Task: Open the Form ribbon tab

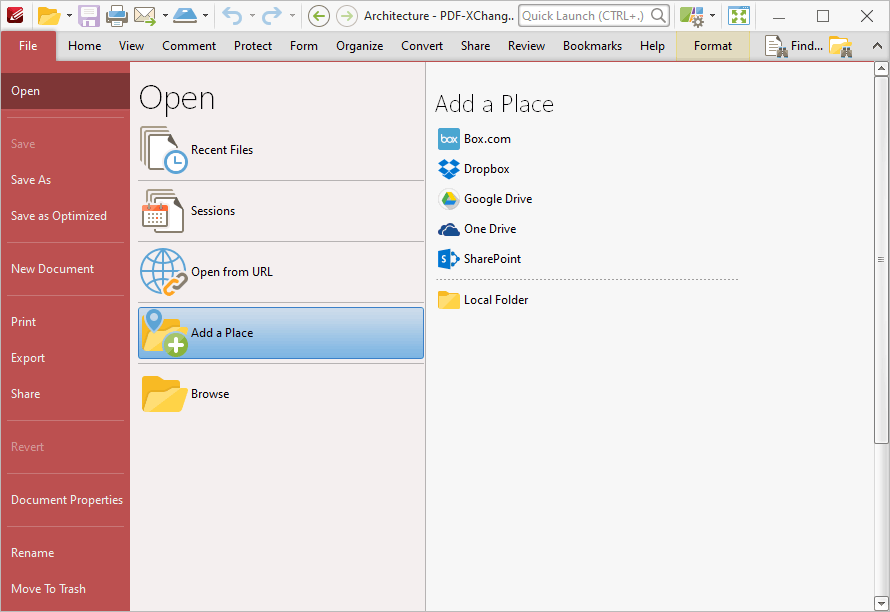Action: 304,46
